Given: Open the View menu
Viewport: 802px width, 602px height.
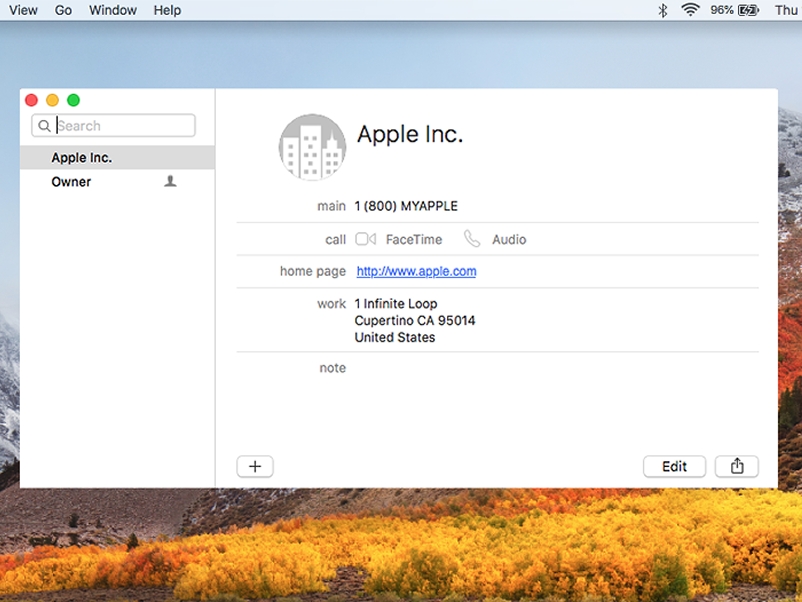Looking at the screenshot, I should pyautogui.click(x=23, y=10).
